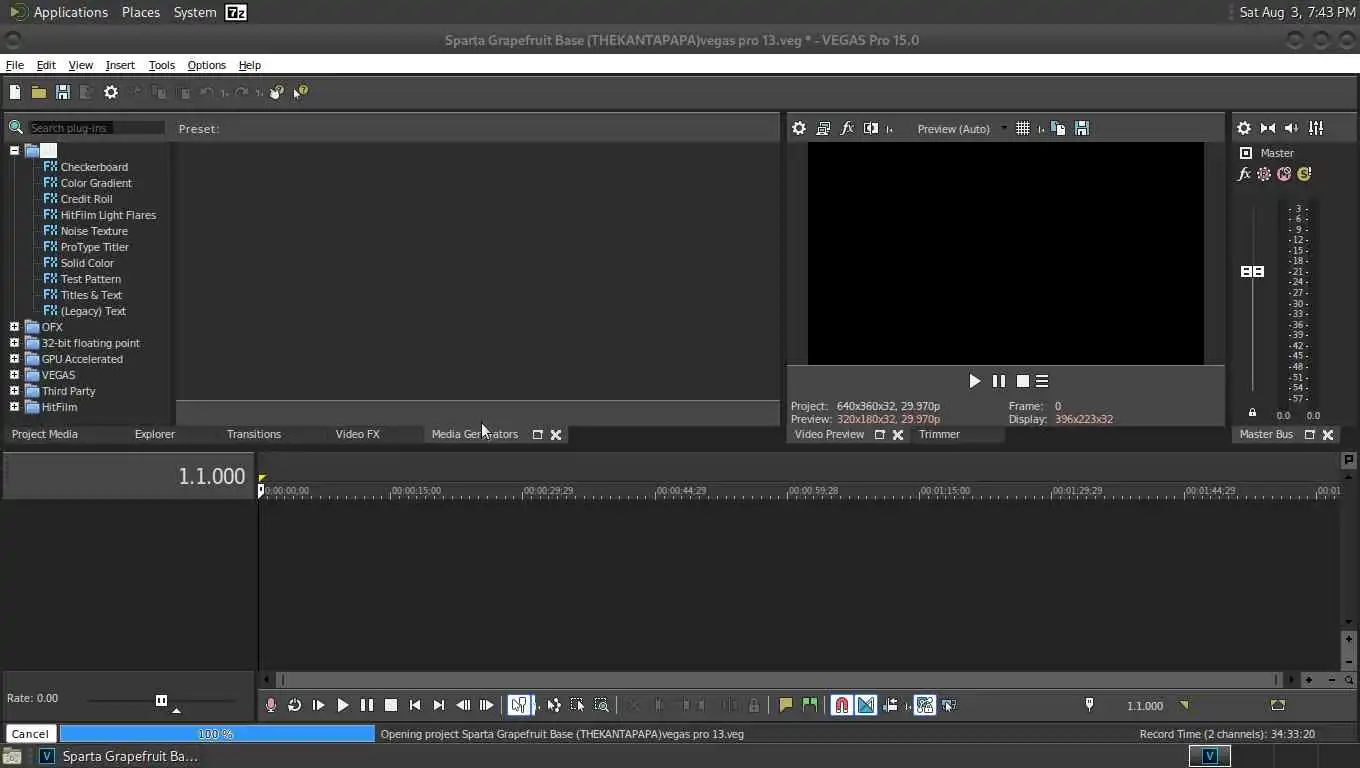The image size is (1360, 768).
Task: Toggle Ignore Event Grouping button
Action: 949,705
